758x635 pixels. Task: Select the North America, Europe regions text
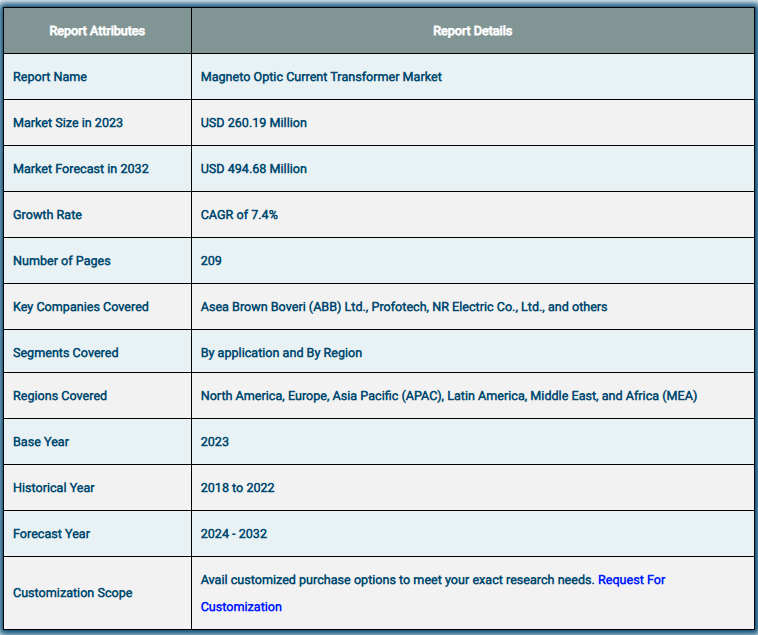[x=449, y=396]
